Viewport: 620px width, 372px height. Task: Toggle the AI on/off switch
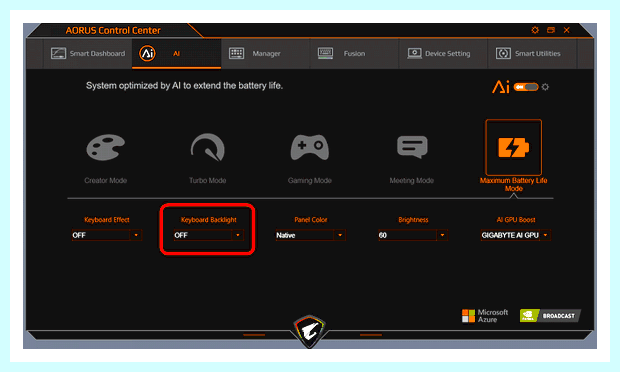click(x=526, y=87)
